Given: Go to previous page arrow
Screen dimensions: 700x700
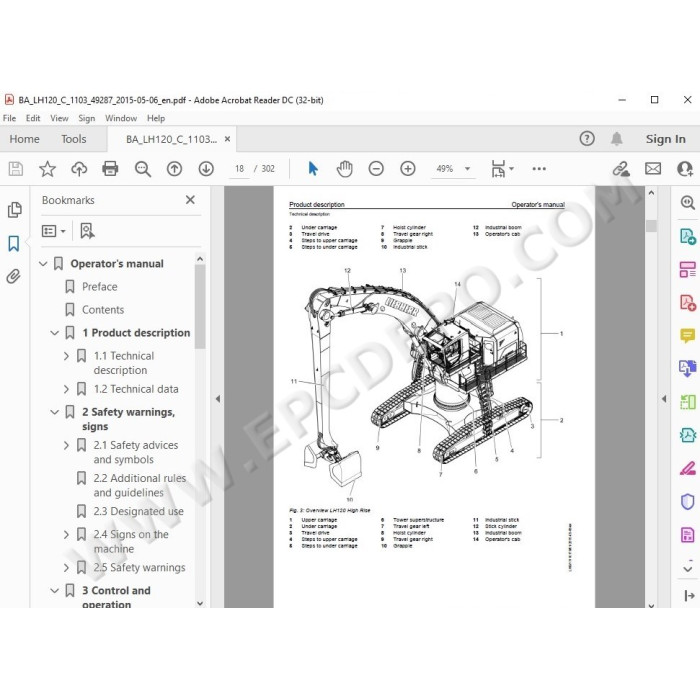Looking at the screenshot, I should (174, 169).
